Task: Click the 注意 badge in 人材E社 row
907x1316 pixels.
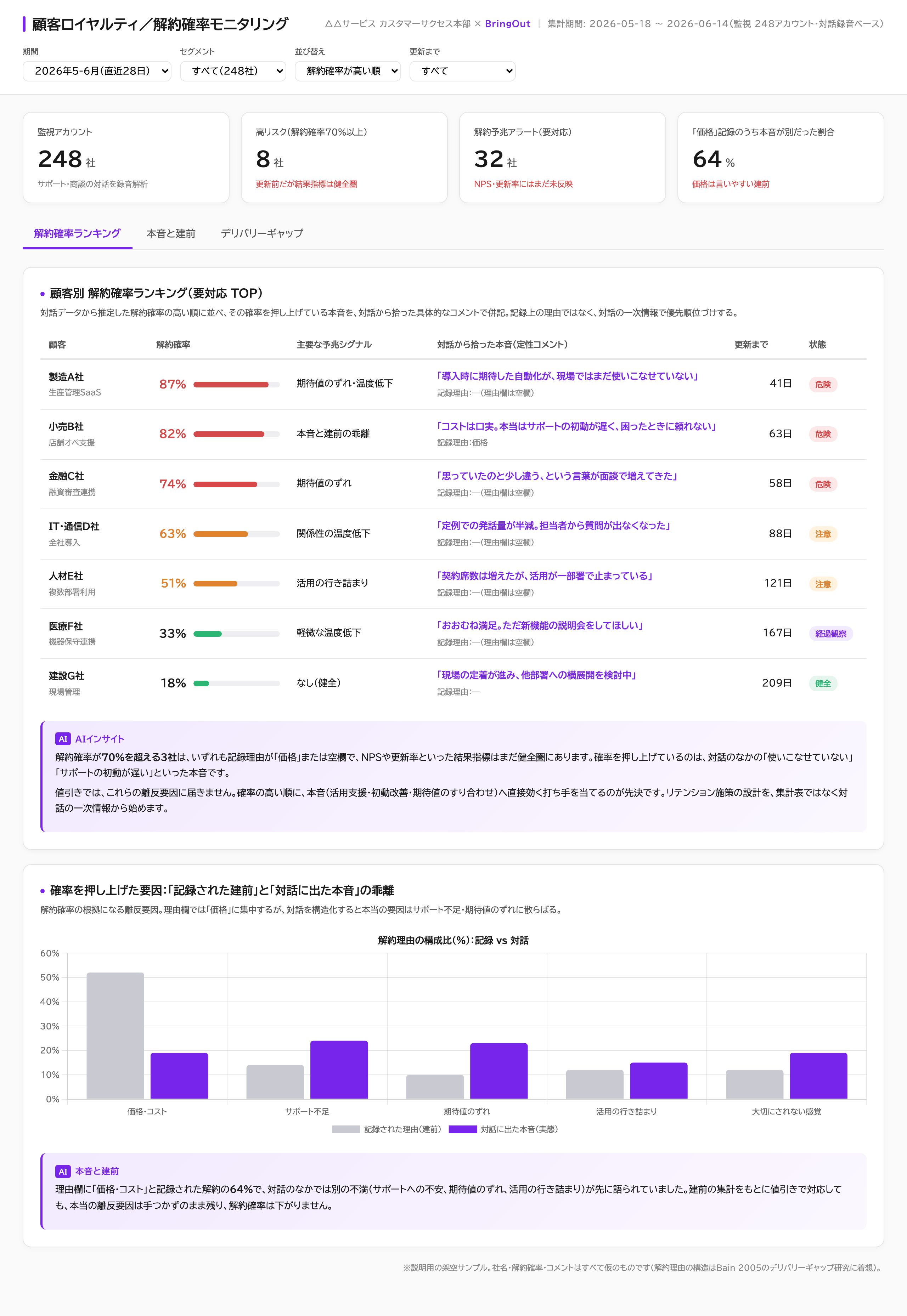Action: 822,584
